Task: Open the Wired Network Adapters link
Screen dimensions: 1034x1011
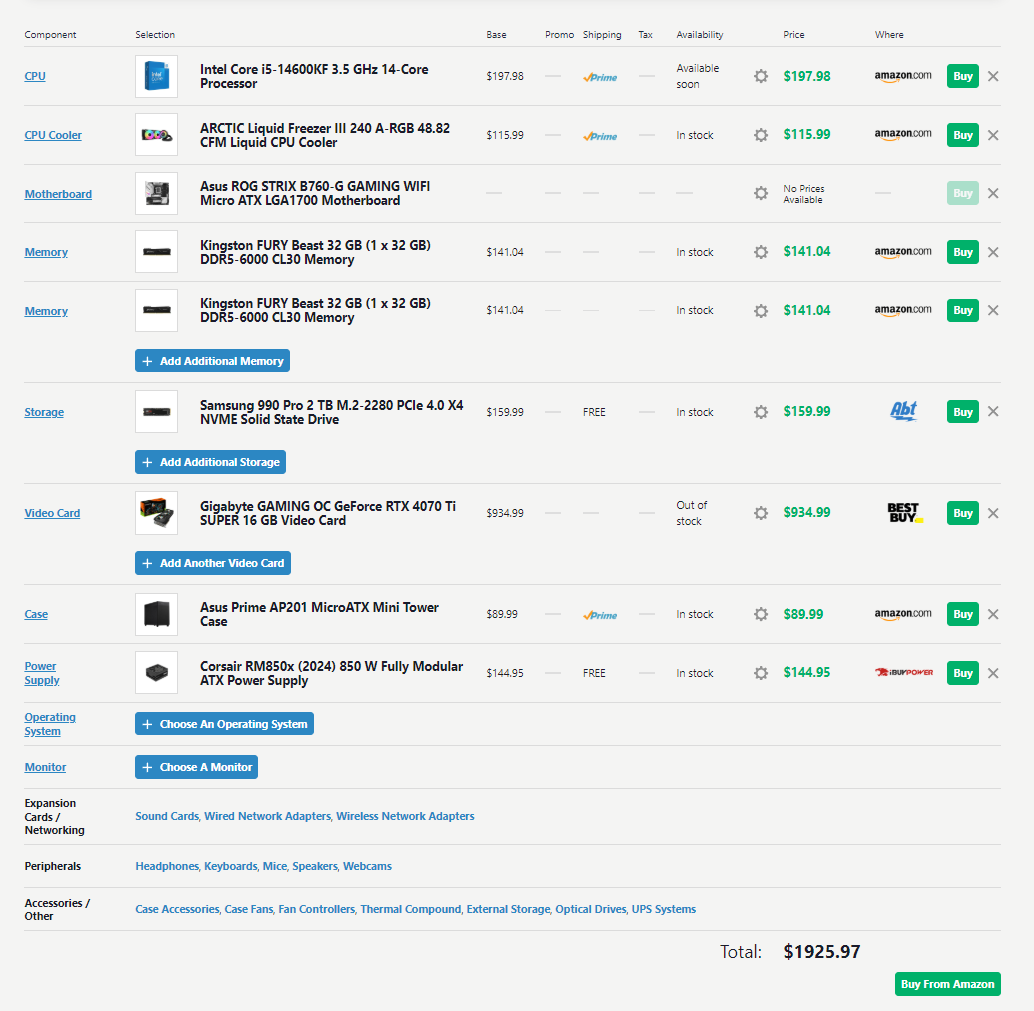Action: pyautogui.click(x=267, y=816)
